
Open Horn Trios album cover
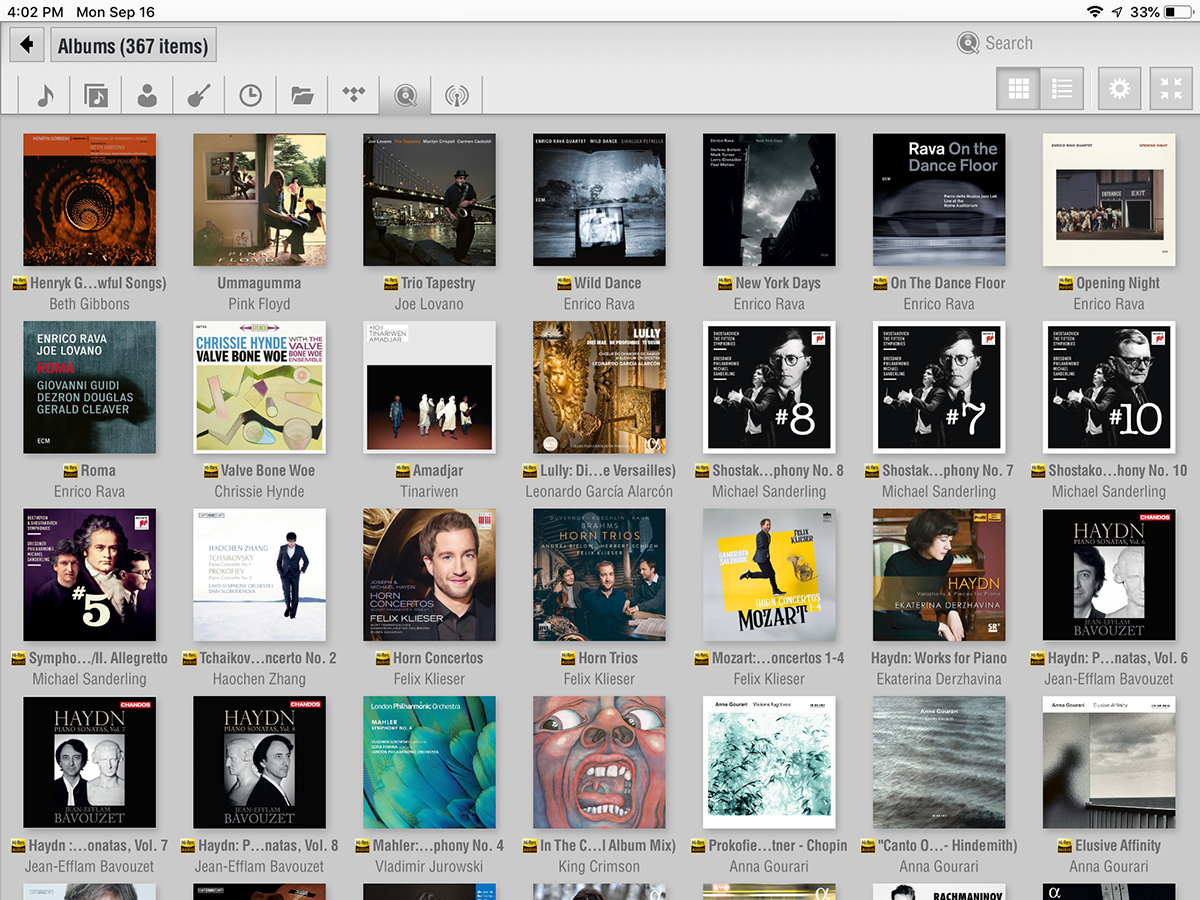599,575
